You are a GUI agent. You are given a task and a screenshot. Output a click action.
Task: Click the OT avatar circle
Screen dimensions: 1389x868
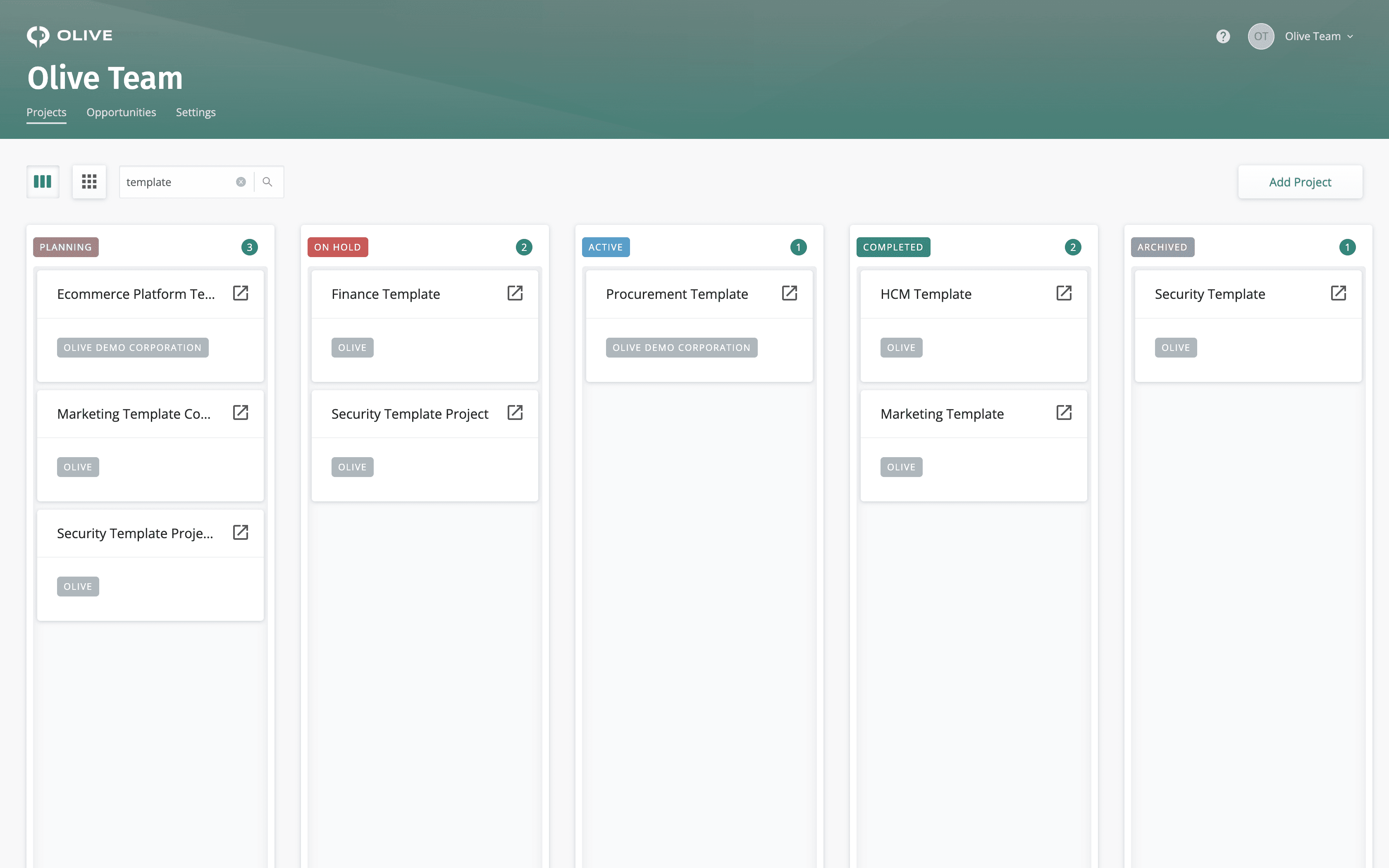tap(1260, 37)
